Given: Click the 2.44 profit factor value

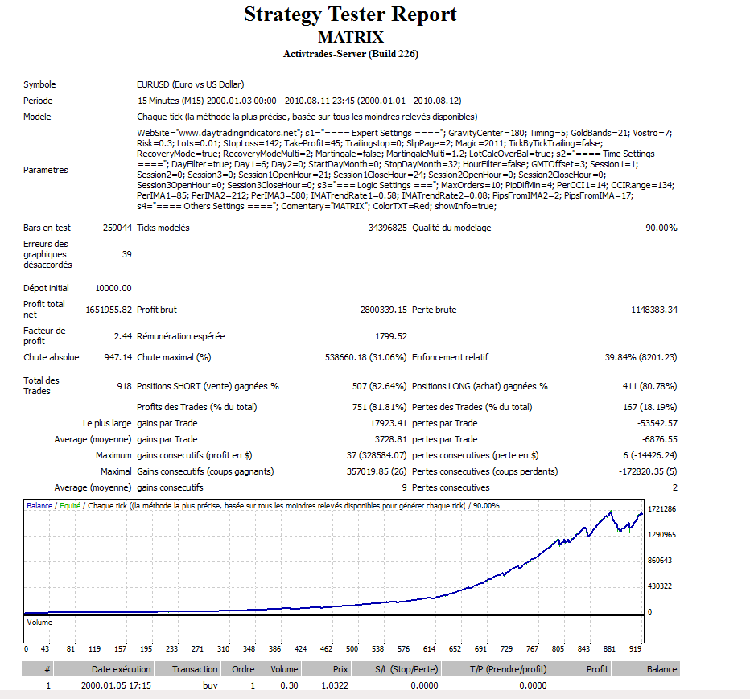Looking at the screenshot, I should [x=122, y=336].
